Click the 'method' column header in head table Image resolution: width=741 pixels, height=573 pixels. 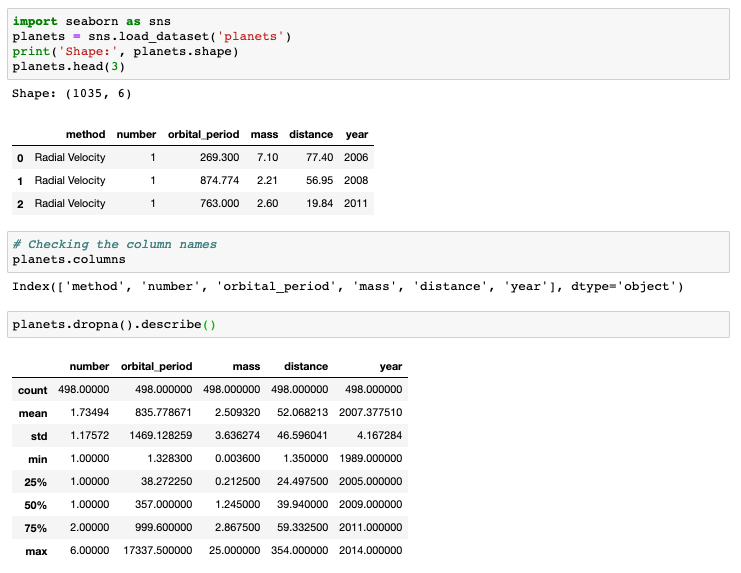coord(86,135)
